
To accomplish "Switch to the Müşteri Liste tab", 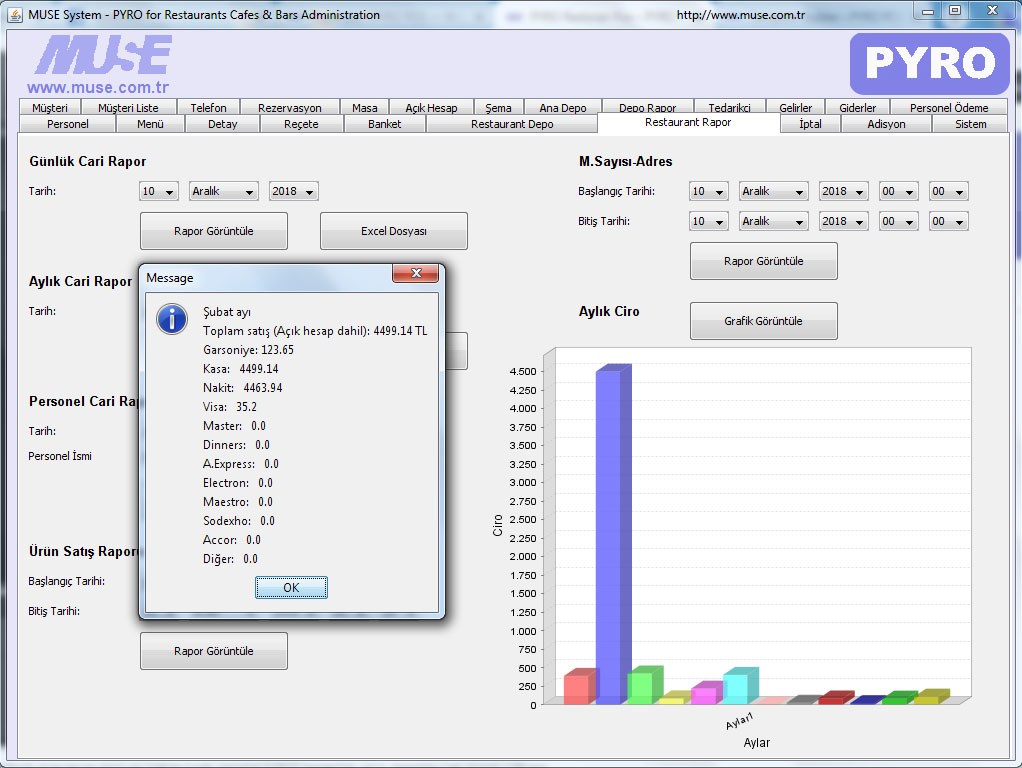I will pyautogui.click(x=128, y=108).
